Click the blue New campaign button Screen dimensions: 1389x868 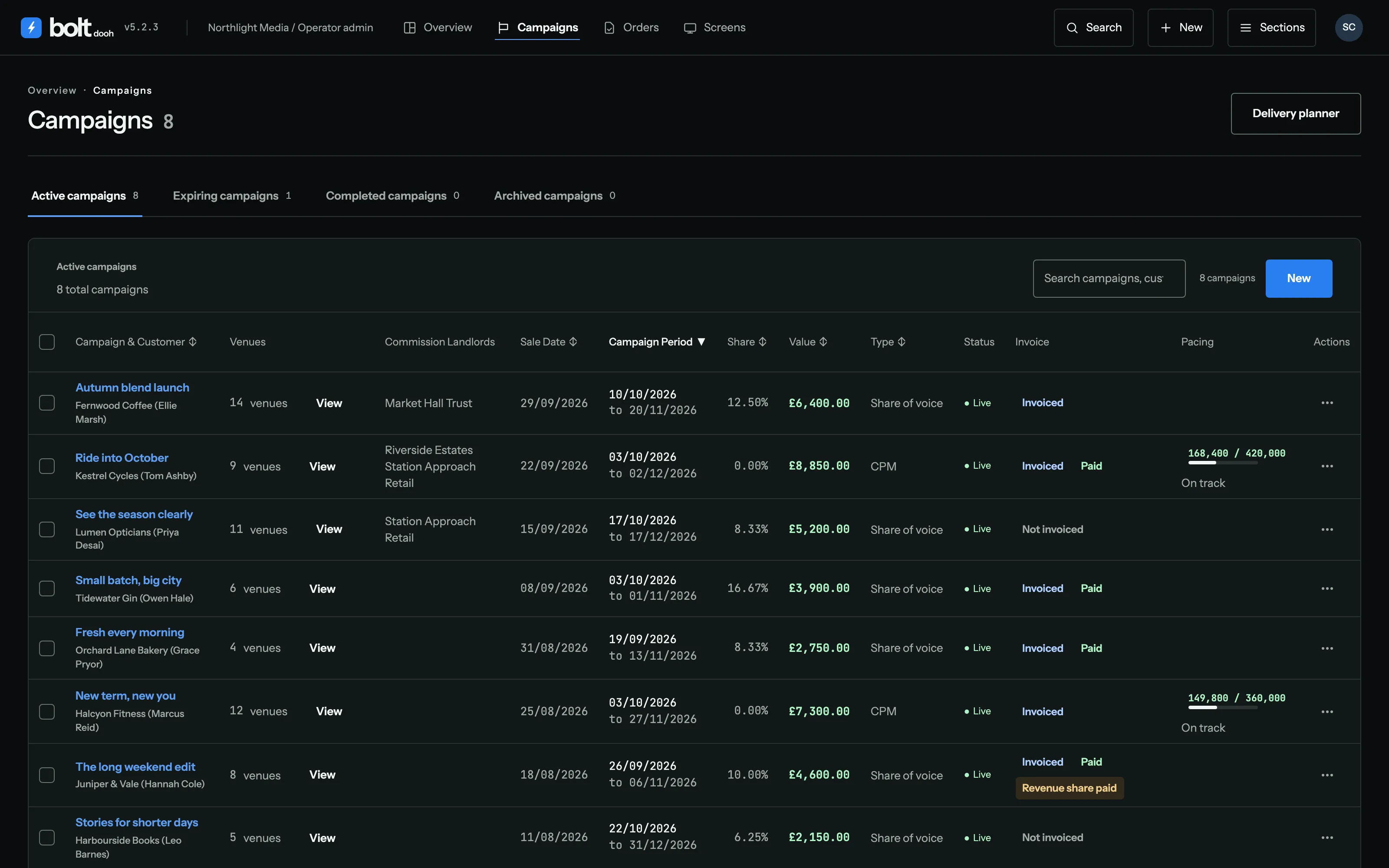[1298, 279]
